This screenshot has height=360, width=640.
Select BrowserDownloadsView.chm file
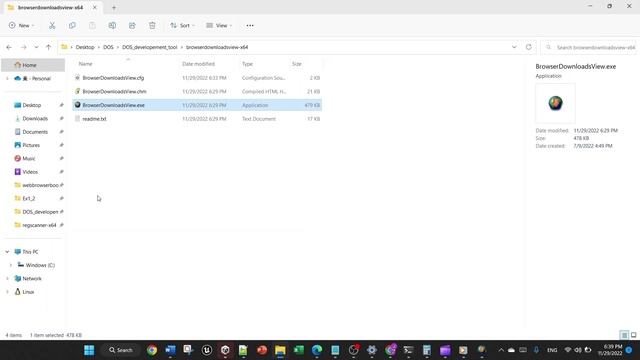pyautogui.click(x=197, y=91)
